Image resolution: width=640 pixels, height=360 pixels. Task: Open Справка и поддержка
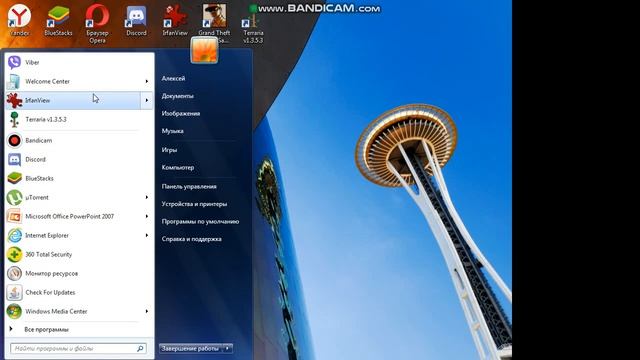tap(191, 239)
